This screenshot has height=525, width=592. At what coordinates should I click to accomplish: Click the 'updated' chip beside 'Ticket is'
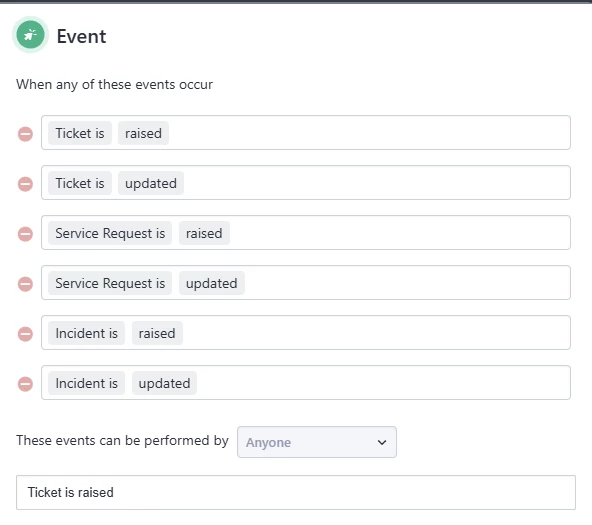151,183
